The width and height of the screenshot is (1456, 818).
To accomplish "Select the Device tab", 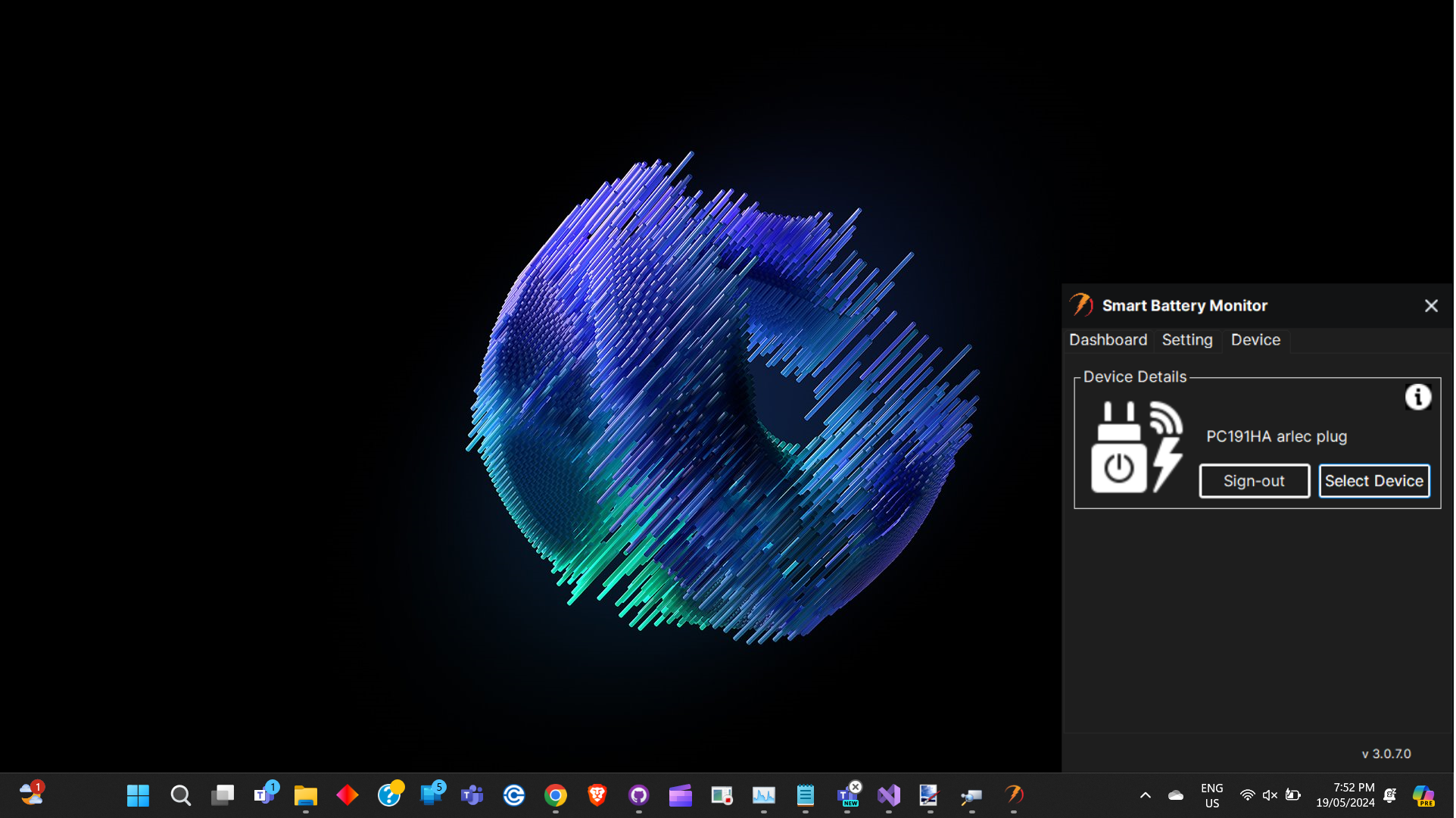I will (x=1255, y=340).
